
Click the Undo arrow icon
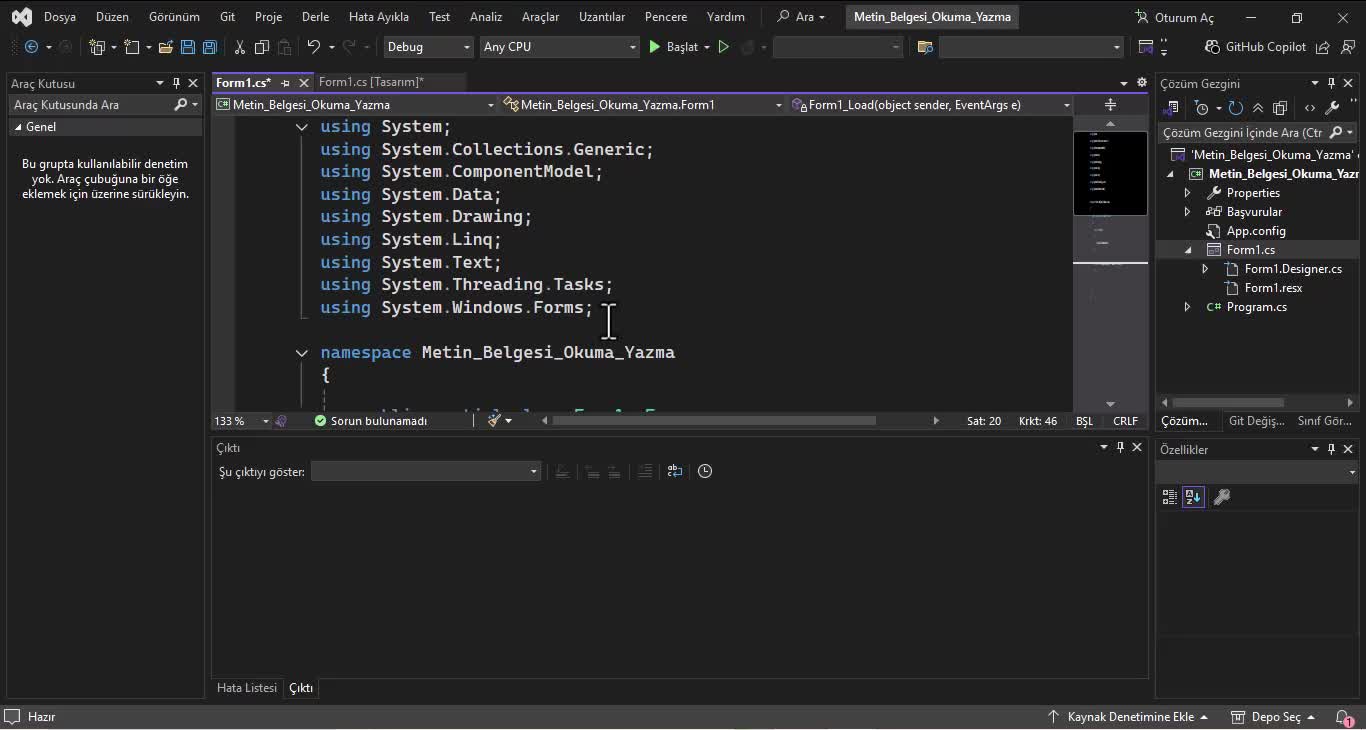click(313, 47)
